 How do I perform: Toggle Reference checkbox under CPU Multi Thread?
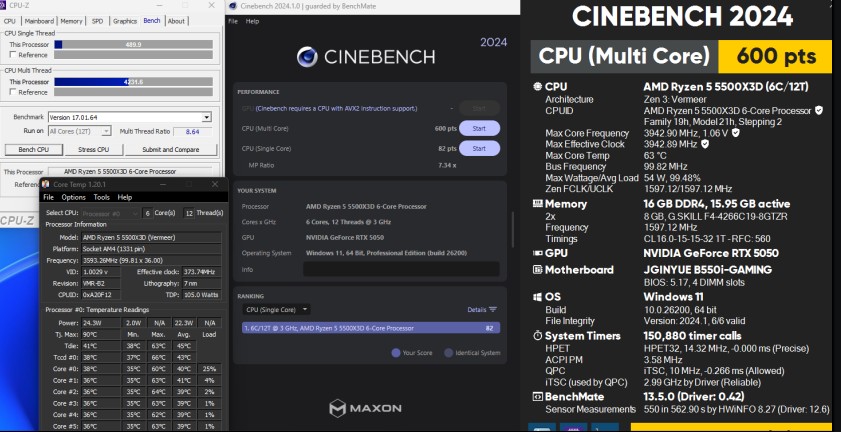(x=13, y=92)
